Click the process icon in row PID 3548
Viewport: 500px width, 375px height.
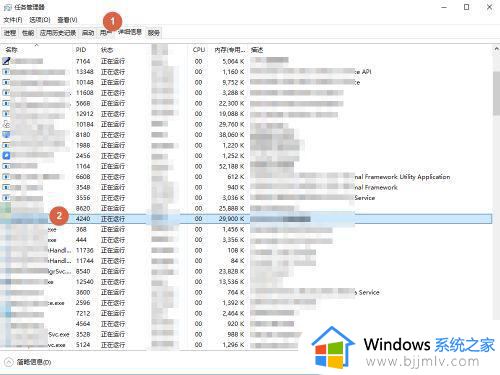coord(6,187)
